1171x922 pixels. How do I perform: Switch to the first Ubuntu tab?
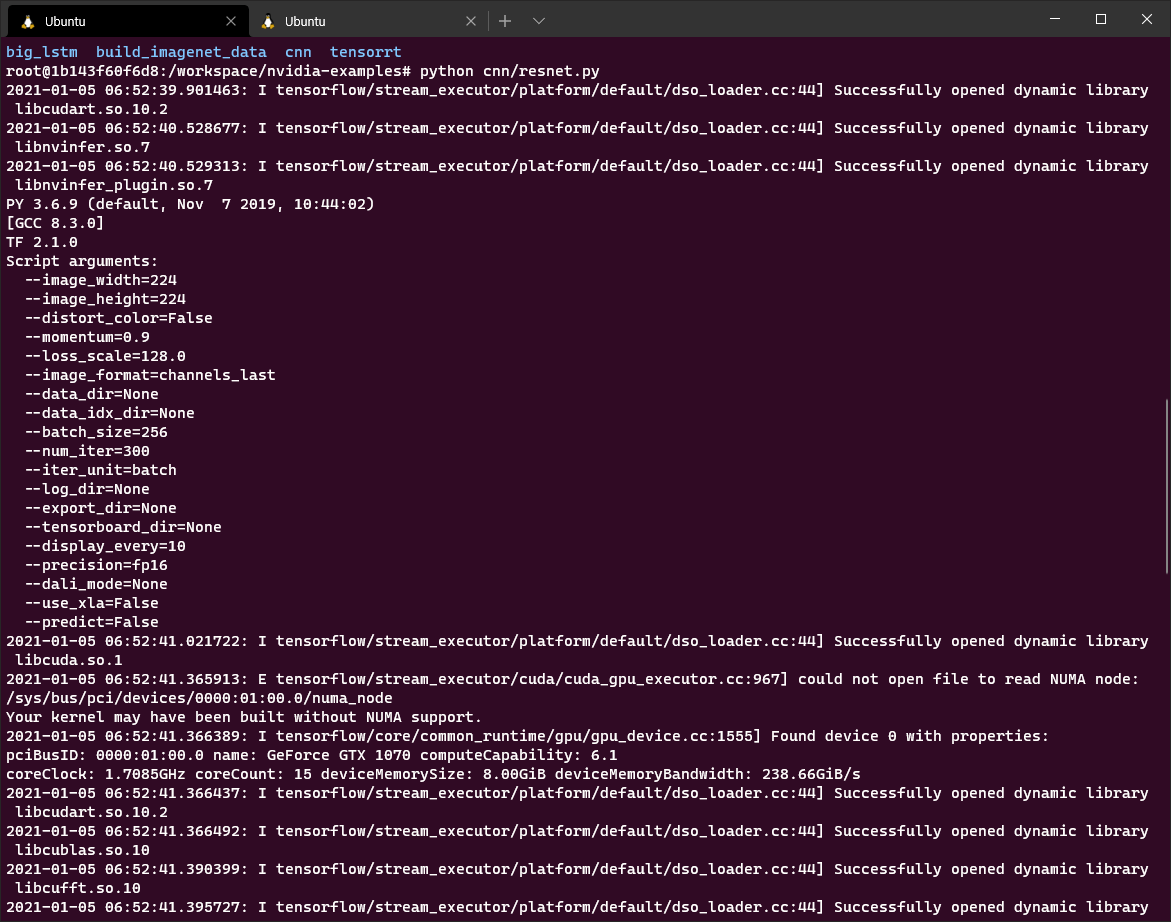point(127,21)
